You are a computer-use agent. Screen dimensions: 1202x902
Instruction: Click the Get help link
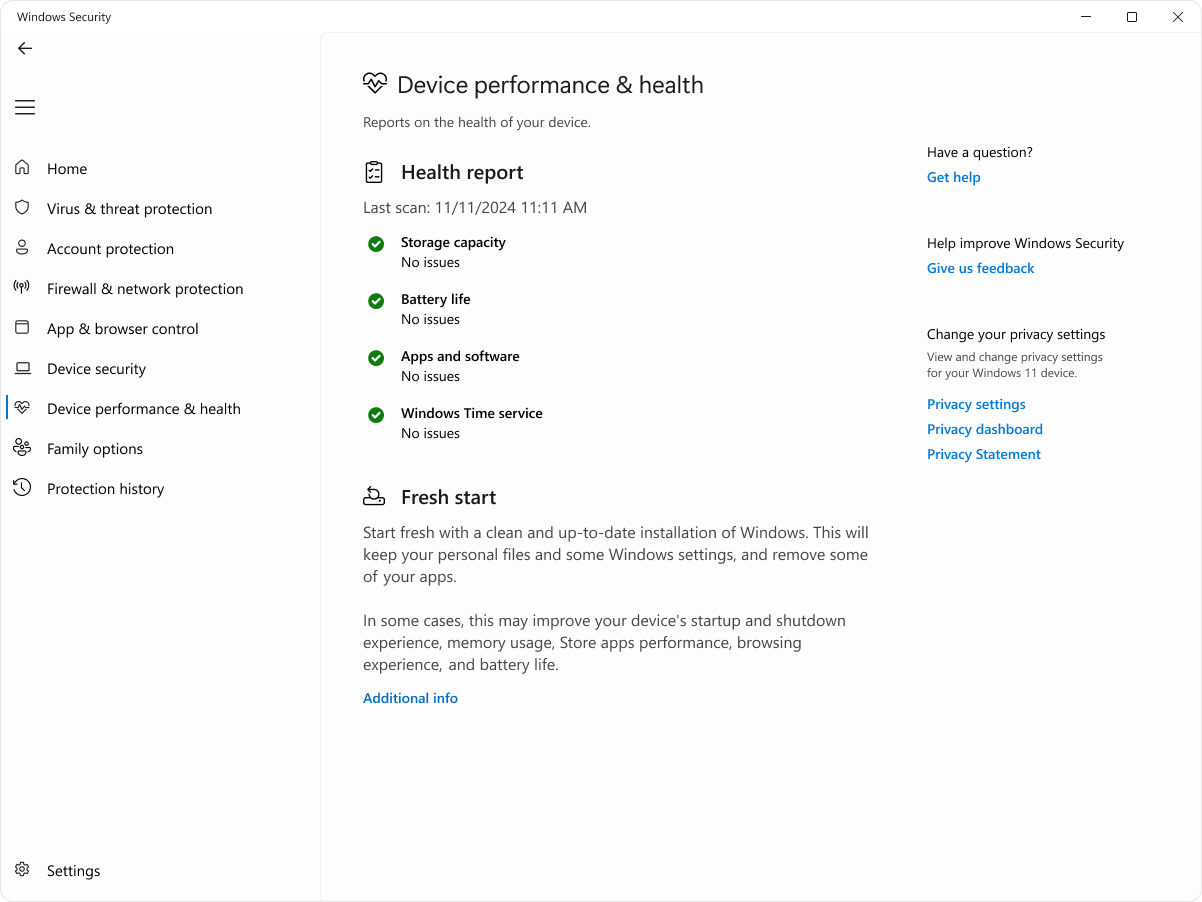tap(953, 177)
